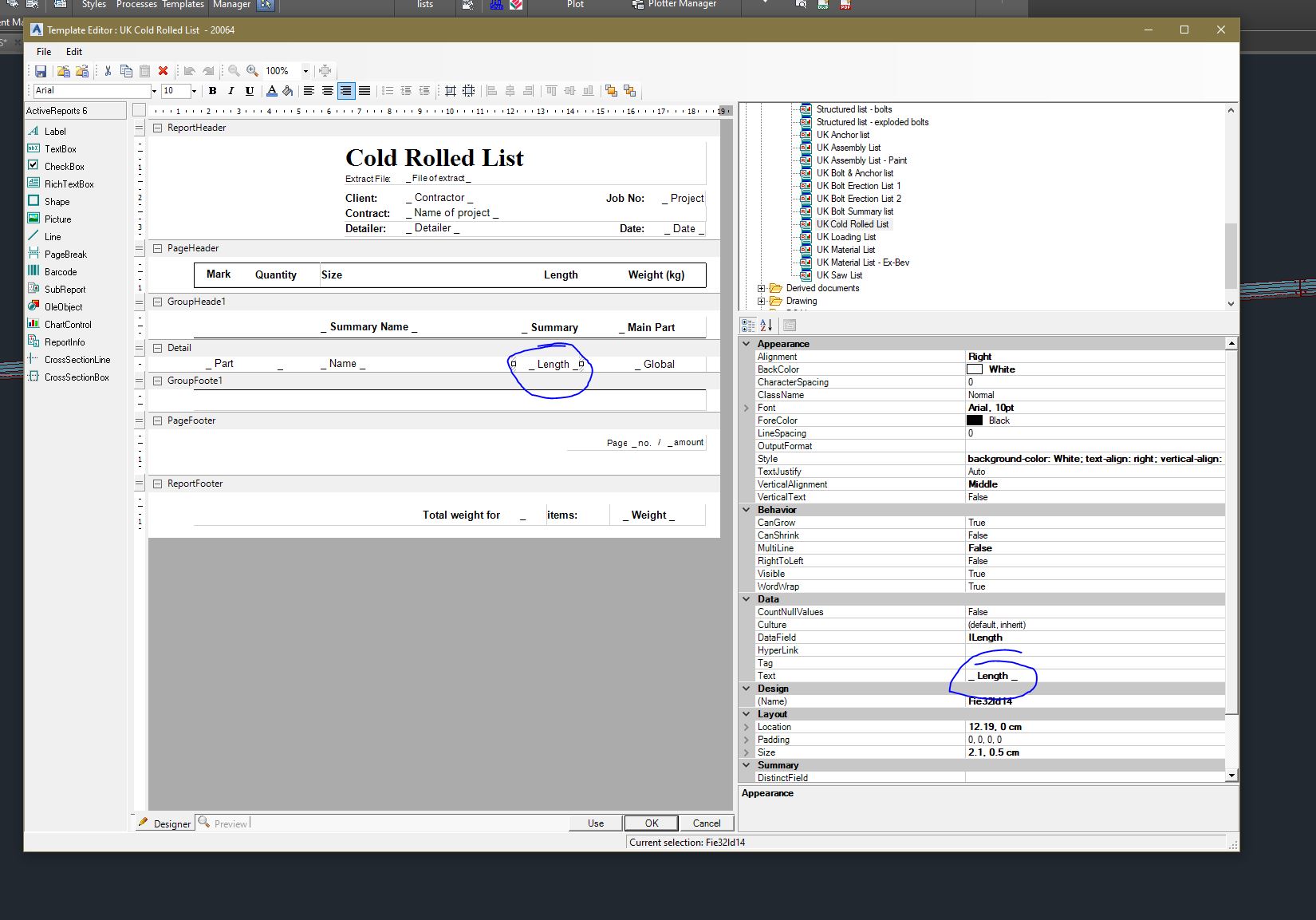Viewport: 1316px width, 920px height.
Task: Click the BackColor White swatch
Action: click(974, 369)
